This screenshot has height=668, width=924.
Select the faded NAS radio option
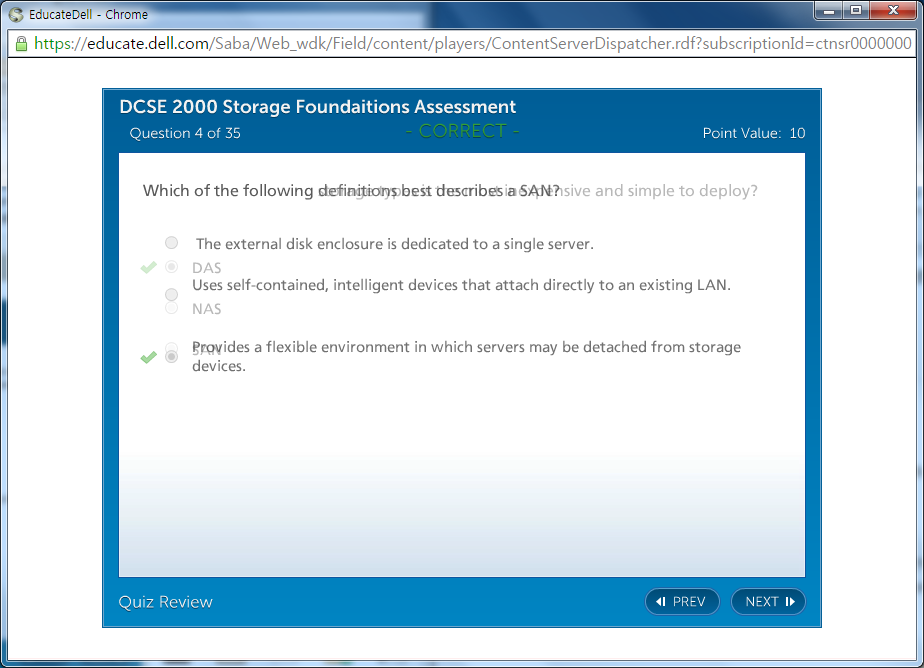point(172,308)
